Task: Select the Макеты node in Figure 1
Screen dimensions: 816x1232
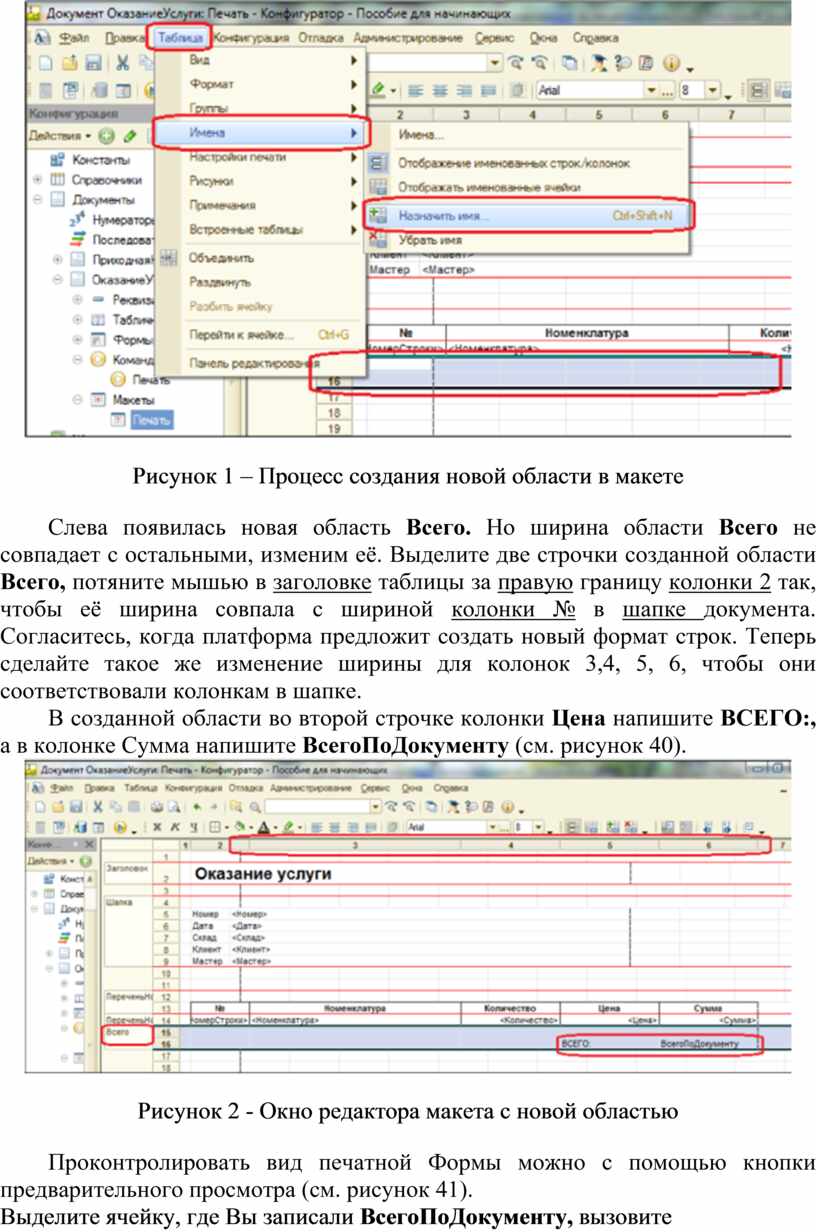Action: pos(132,399)
